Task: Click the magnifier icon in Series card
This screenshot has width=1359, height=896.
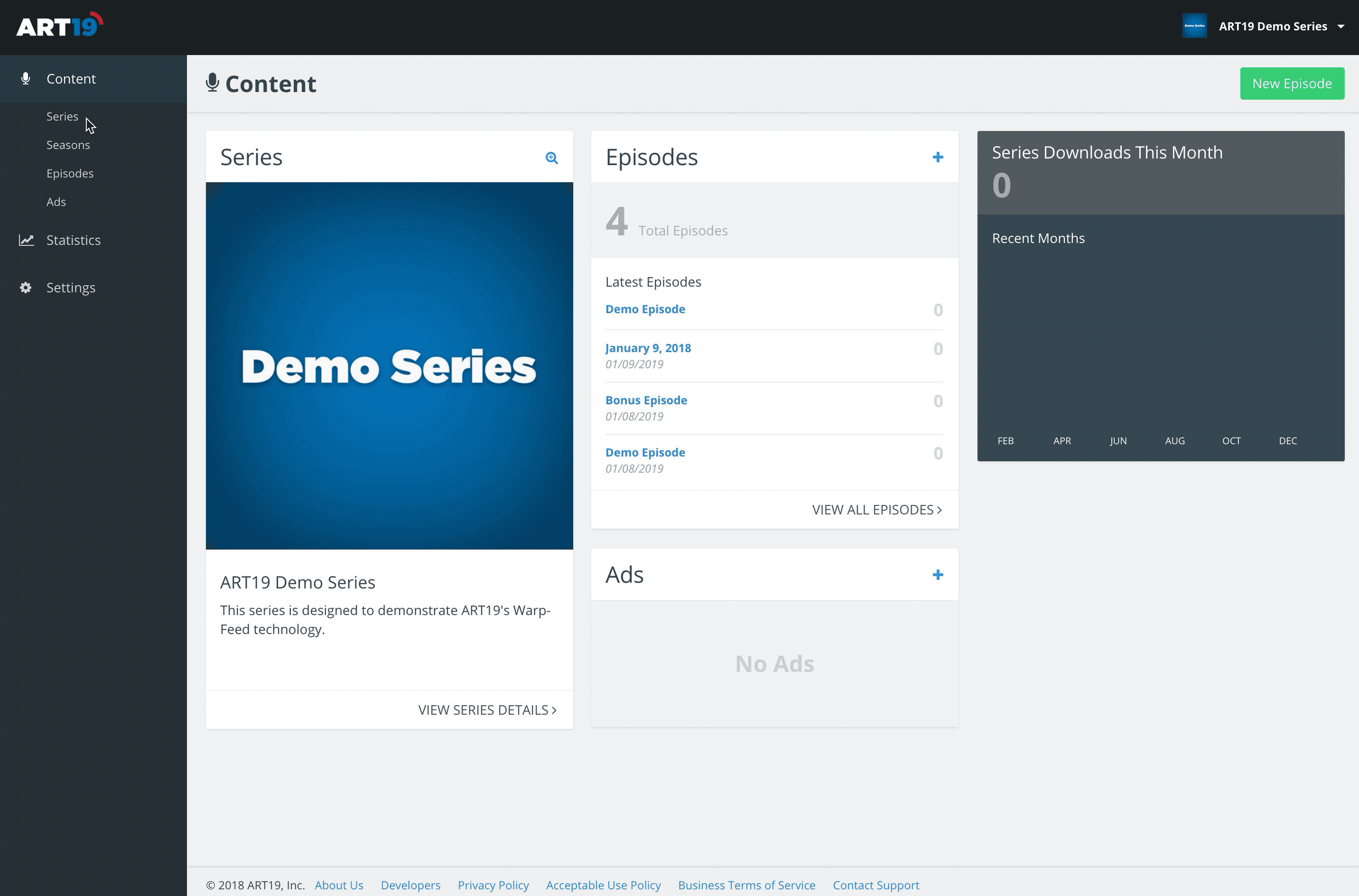Action: (x=551, y=158)
